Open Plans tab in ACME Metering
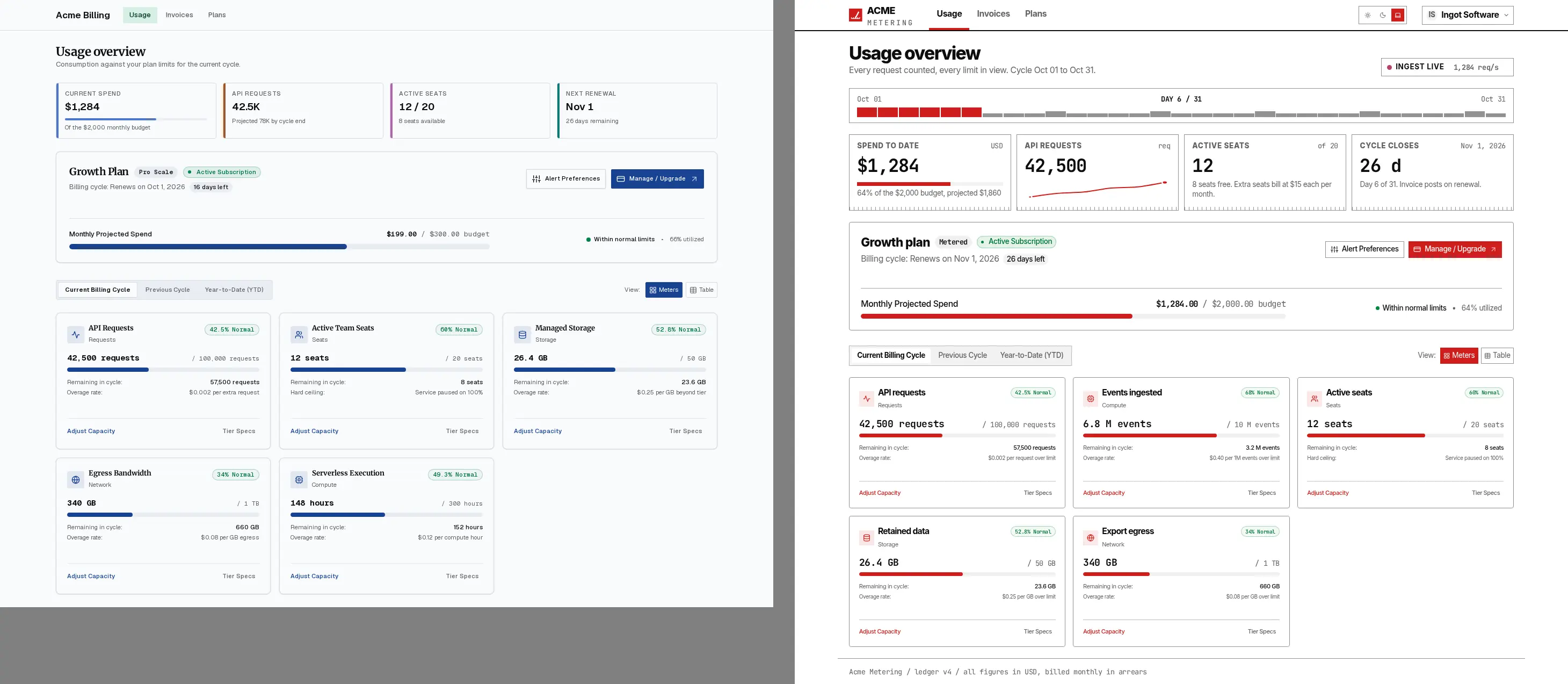This screenshot has width=1568, height=684. coord(1035,14)
